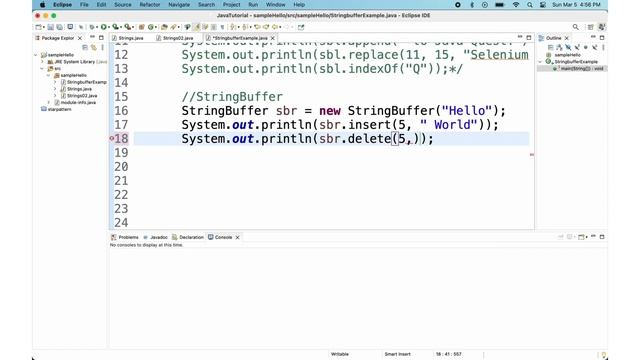Collapse All in Outline view toolbar

point(551,47)
